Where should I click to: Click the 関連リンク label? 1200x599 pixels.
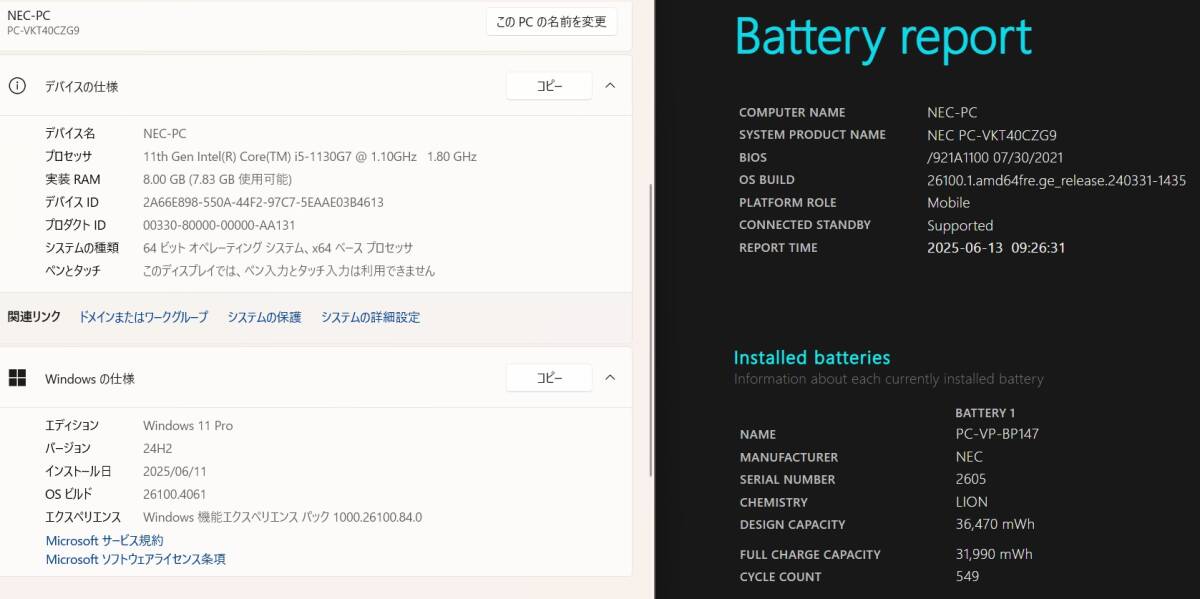[x=34, y=317]
